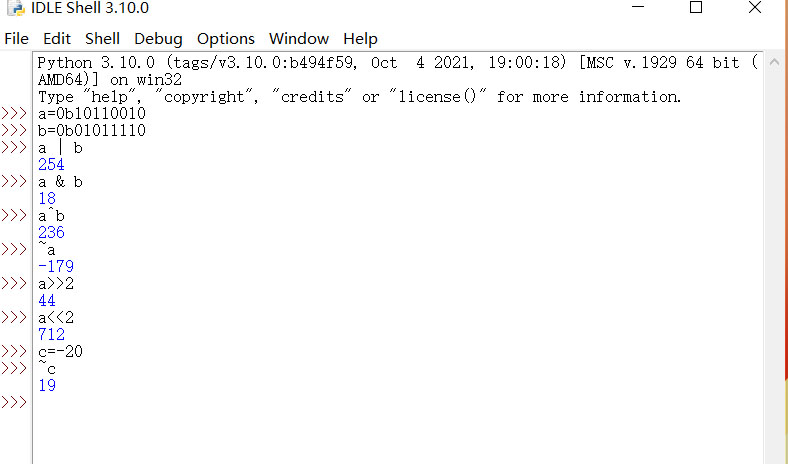This screenshot has width=788, height=464.
Task: Click the statement c=-20
Action: [60, 351]
